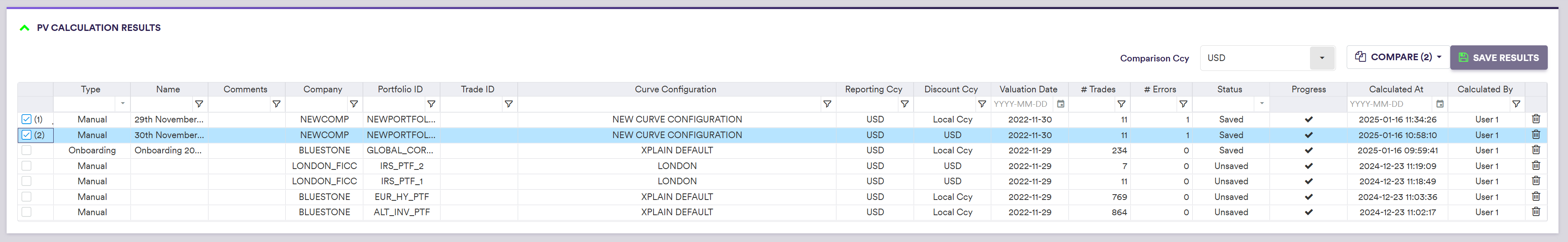Open the Name column filter
The height and width of the screenshot is (242, 1568).
[199, 104]
